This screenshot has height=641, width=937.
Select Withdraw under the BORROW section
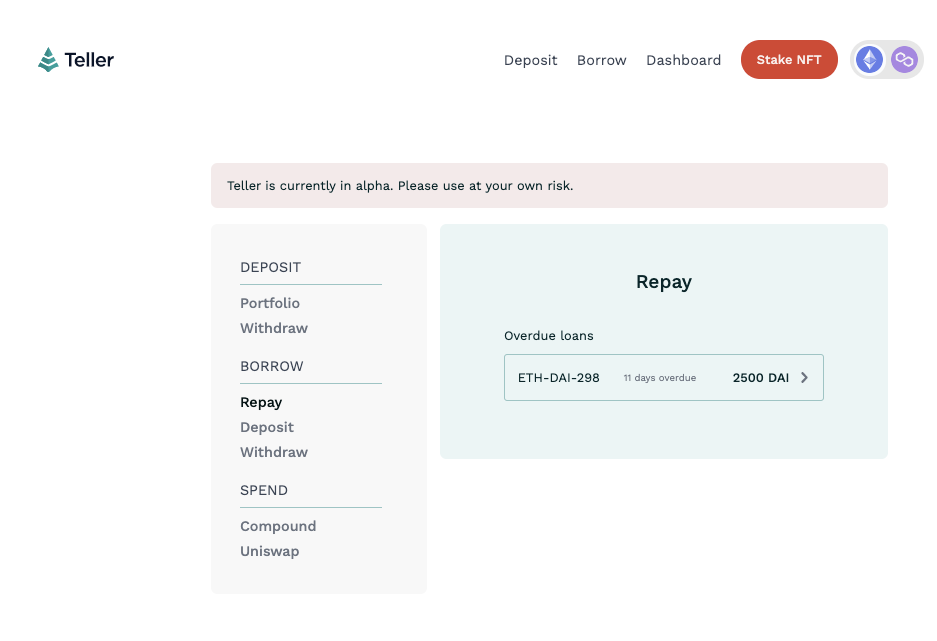(x=274, y=452)
